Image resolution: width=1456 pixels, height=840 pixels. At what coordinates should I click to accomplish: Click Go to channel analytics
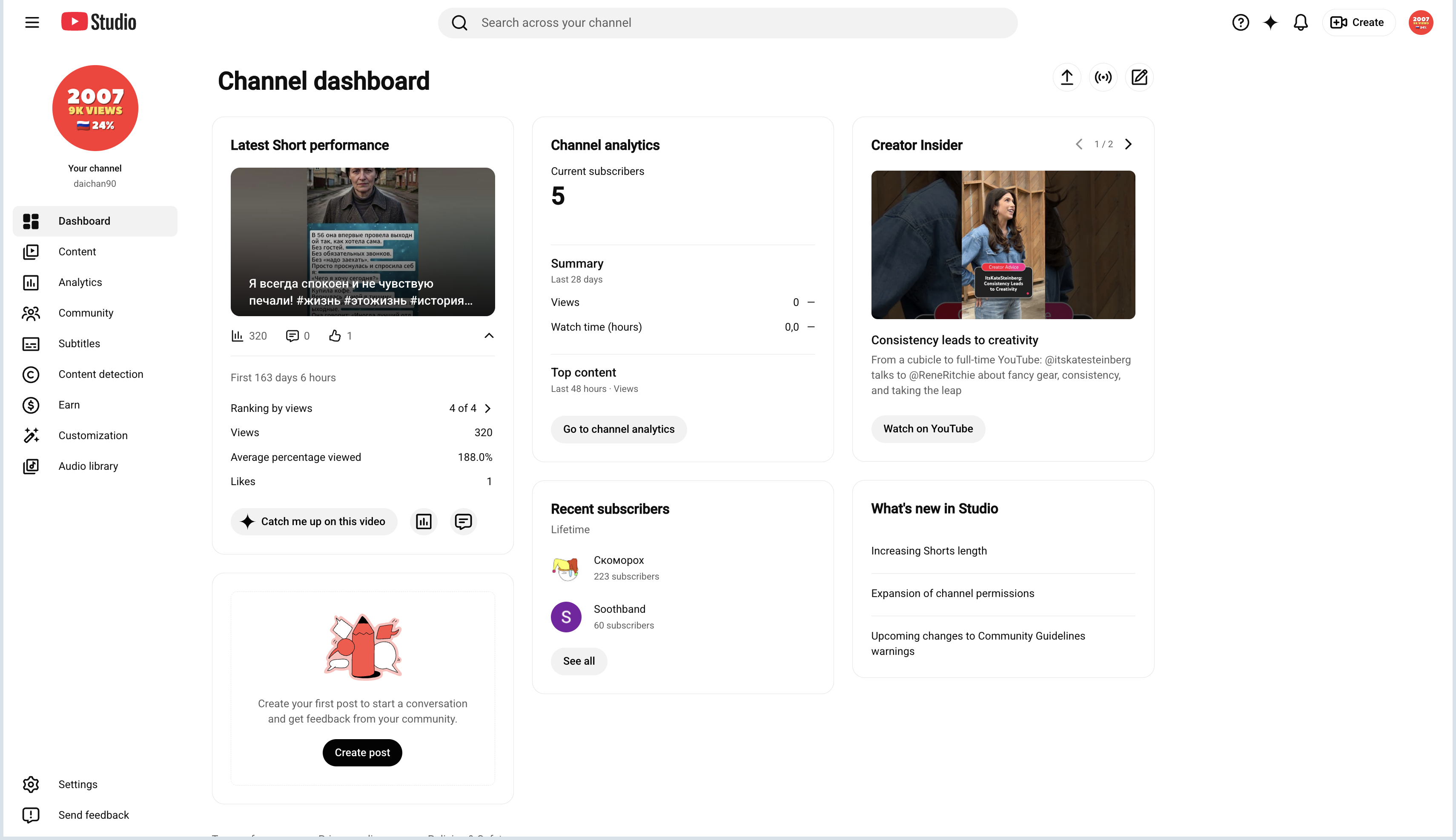619,429
